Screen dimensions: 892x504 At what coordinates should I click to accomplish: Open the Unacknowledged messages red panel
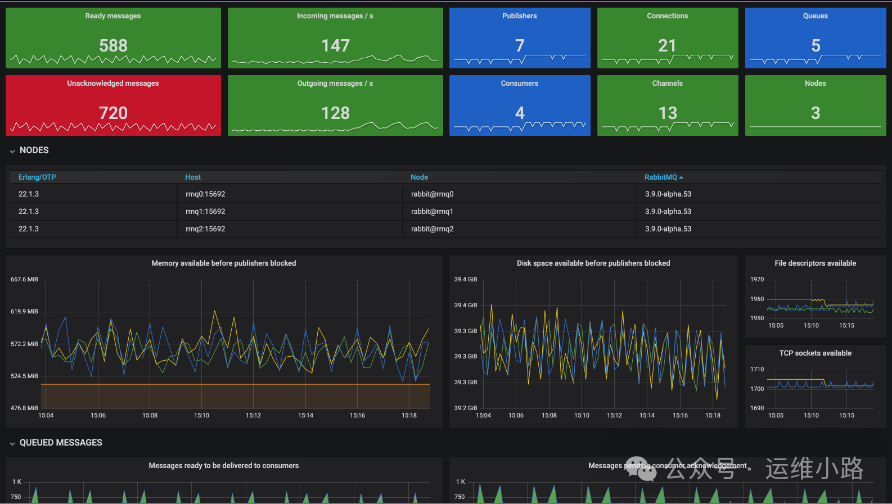pyautogui.click(x=113, y=106)
